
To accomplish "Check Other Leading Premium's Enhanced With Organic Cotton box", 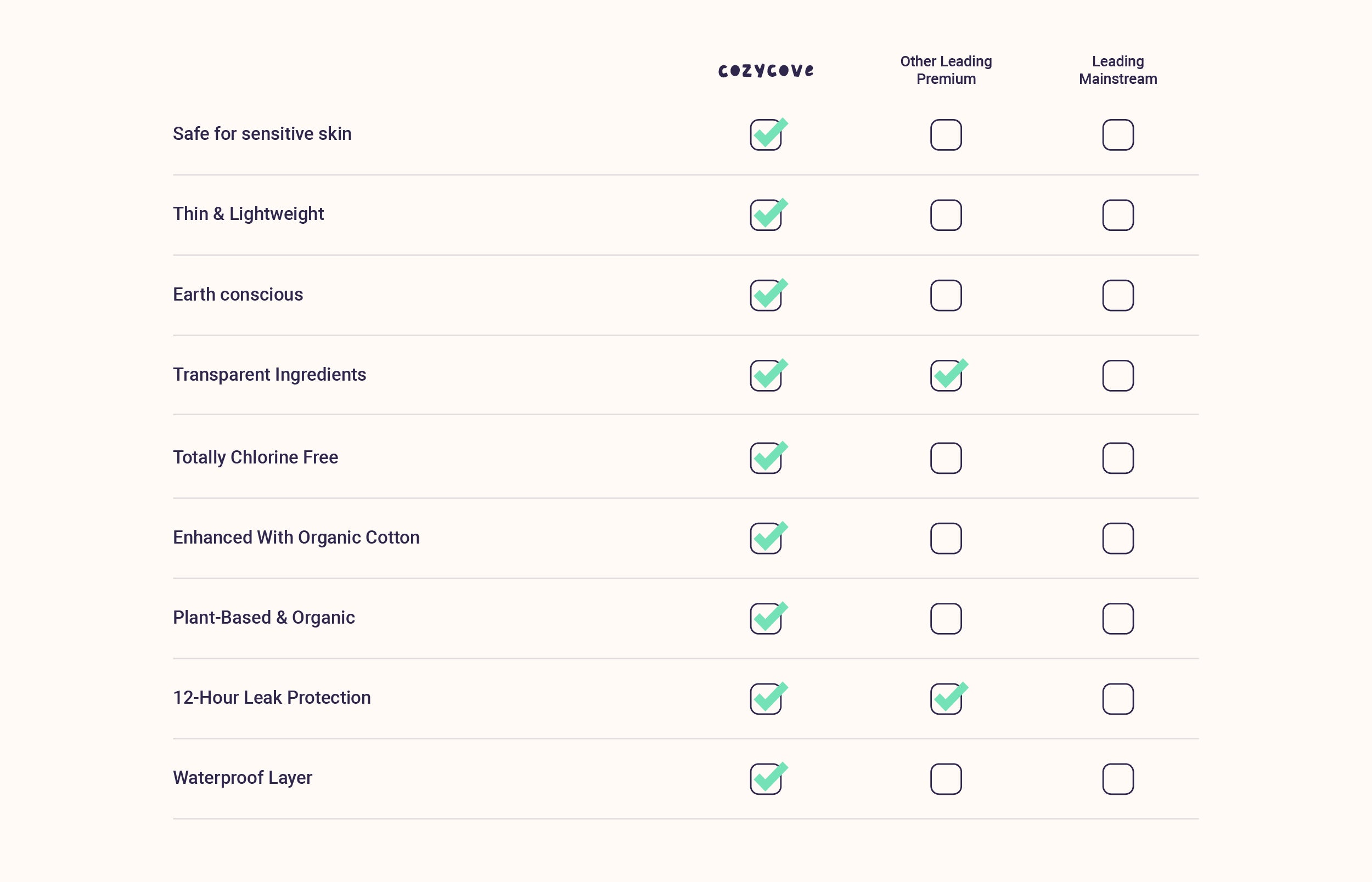I will click(x=945, y=539).
